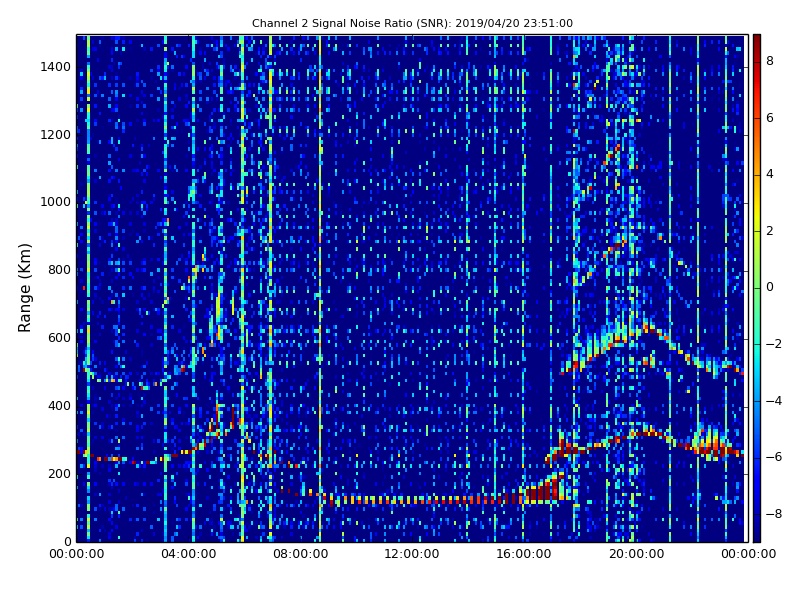Click the colorbar value 8 label
Image resolution: width=800 pixels, height=600 pixels.
tap(770, 61)
